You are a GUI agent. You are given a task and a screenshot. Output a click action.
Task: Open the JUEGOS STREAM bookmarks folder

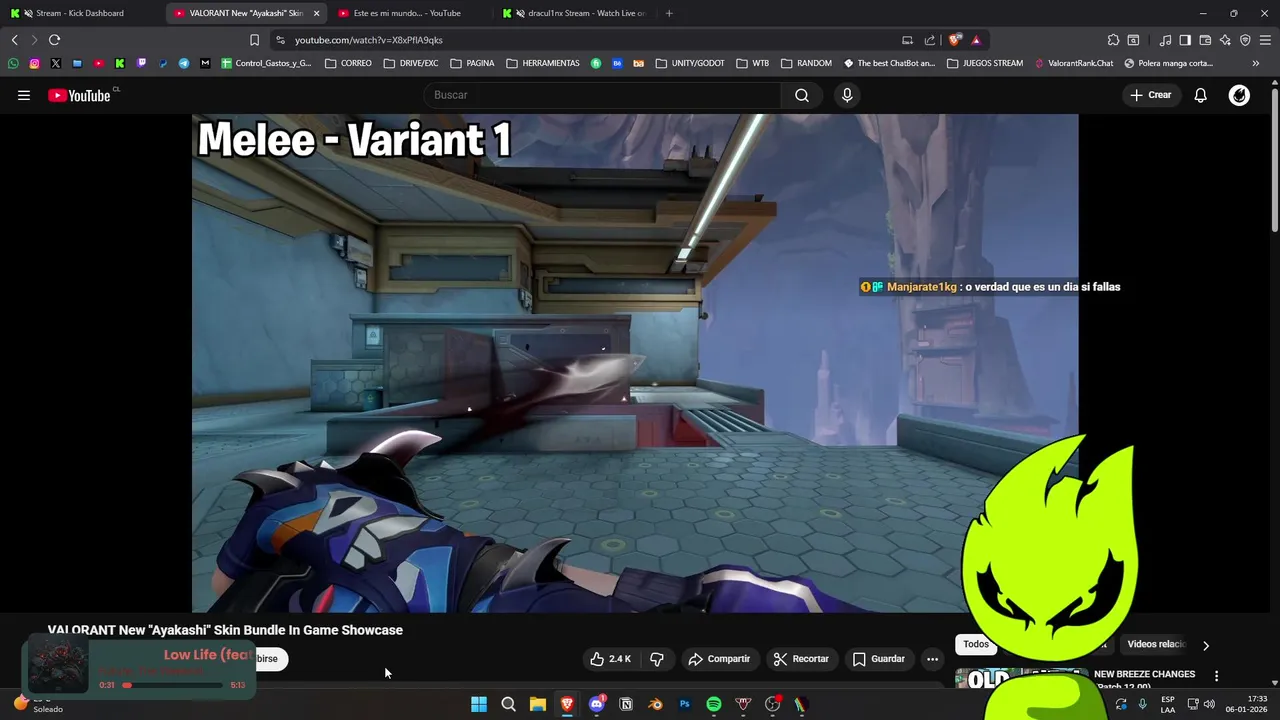click(x=984, y=63)
